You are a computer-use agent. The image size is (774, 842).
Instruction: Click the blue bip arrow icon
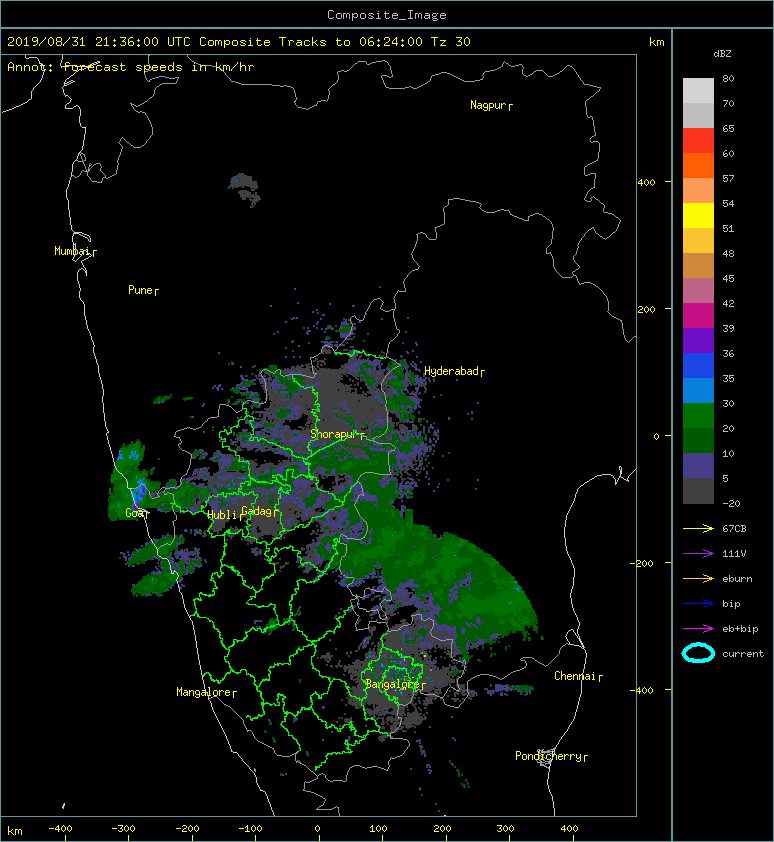click(x=698, y=604)
